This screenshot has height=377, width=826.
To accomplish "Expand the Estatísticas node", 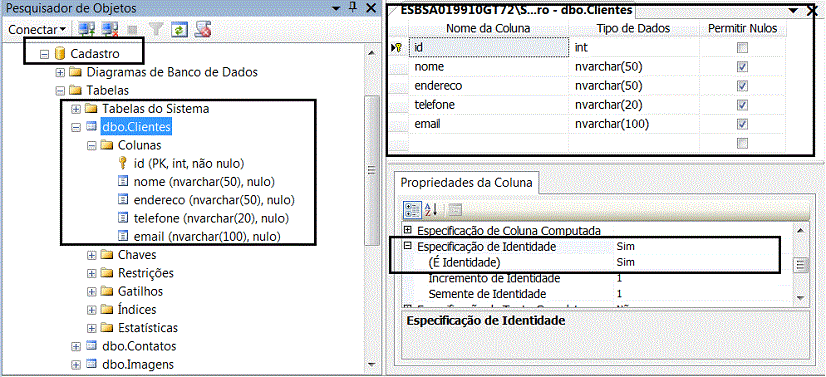I will click(x=92, y=329).
